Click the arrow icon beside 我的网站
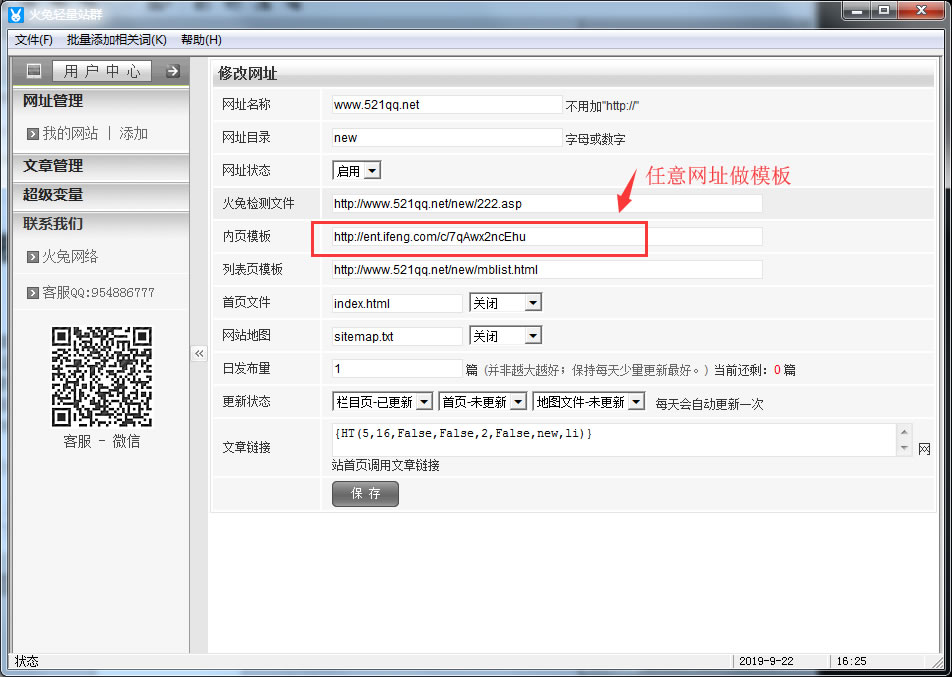 [x=33, y=134]
